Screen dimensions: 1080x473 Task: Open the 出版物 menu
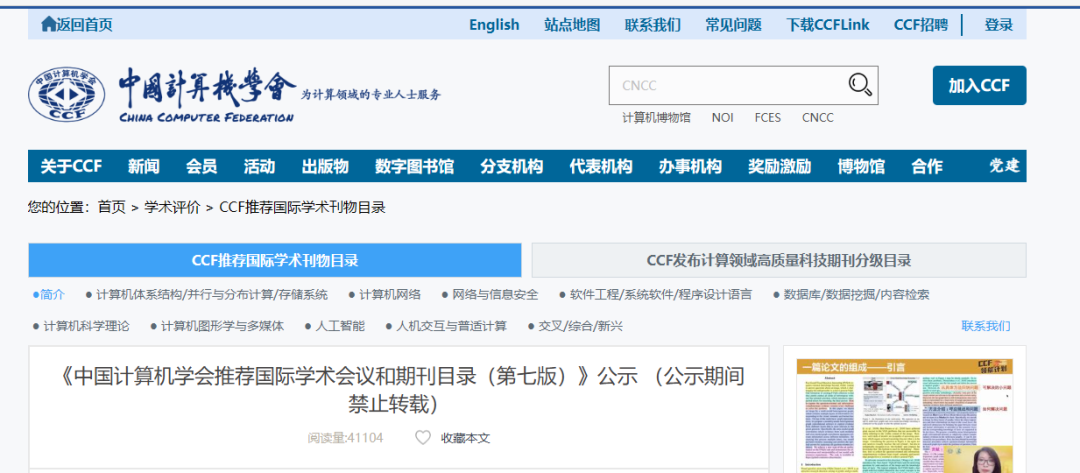(325, 166)
